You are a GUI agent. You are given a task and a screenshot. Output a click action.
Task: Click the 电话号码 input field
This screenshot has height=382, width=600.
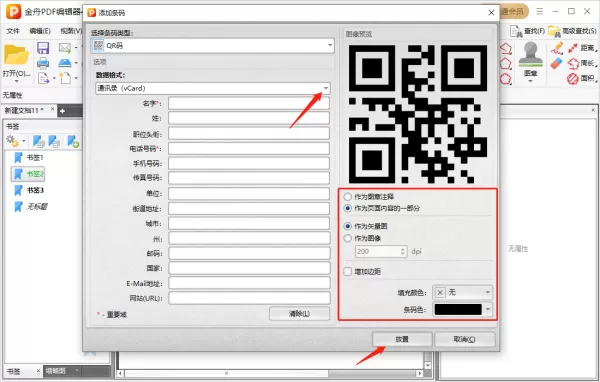249,149
